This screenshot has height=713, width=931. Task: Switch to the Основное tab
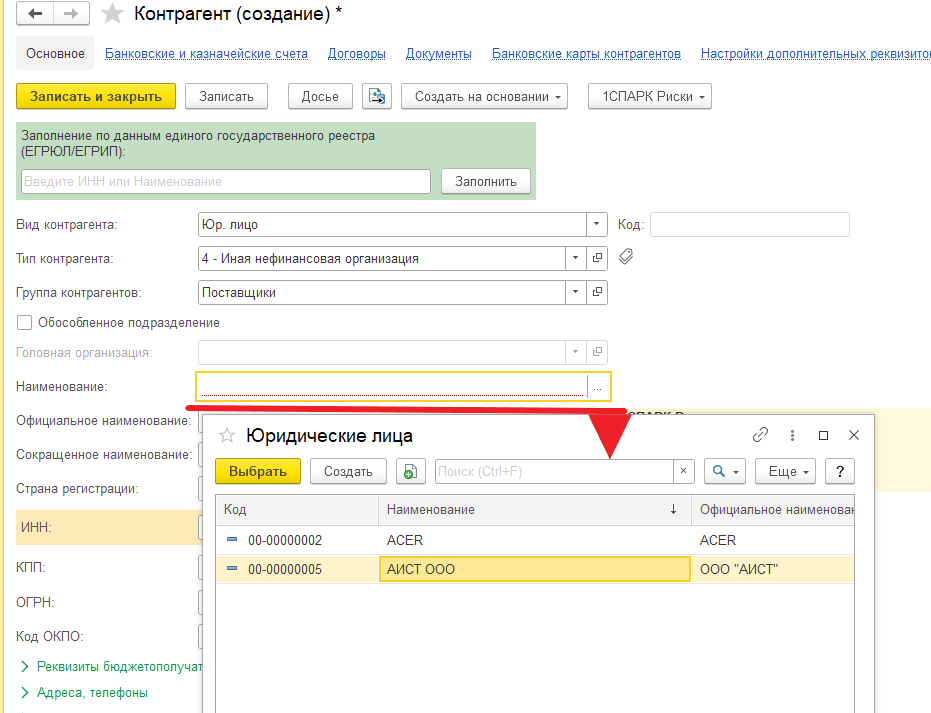tap(55, 53)
